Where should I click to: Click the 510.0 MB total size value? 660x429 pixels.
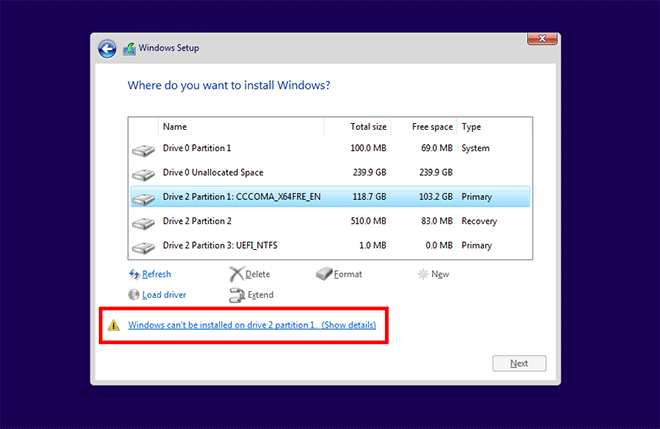[x=368, y=221]
